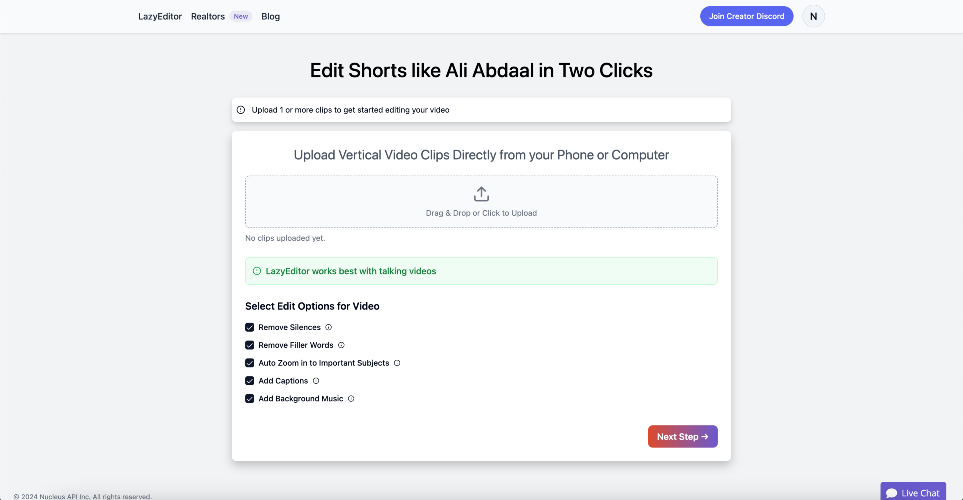Screen dimensions: 963x500
Task: Open the Realtors page
Action: click(x=208, y=17)
